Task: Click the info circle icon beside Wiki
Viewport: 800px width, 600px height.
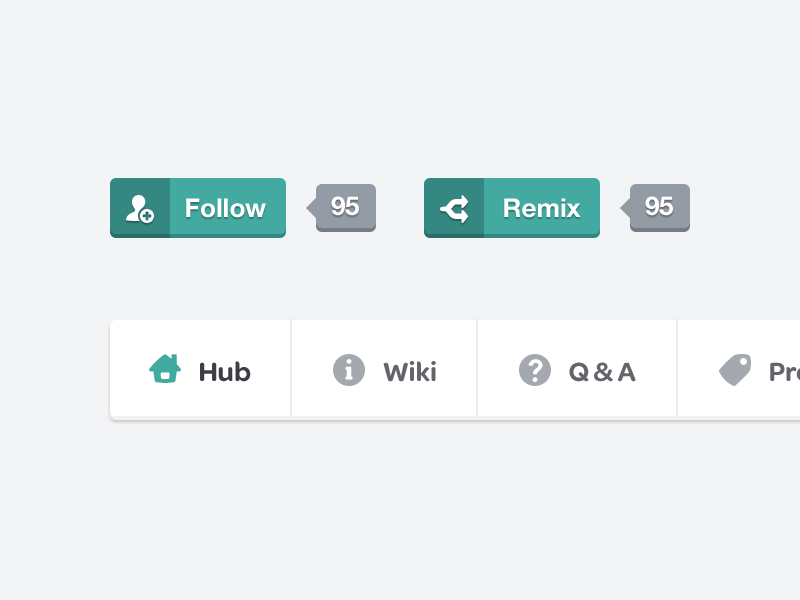Action: click(x=347, y=369)
